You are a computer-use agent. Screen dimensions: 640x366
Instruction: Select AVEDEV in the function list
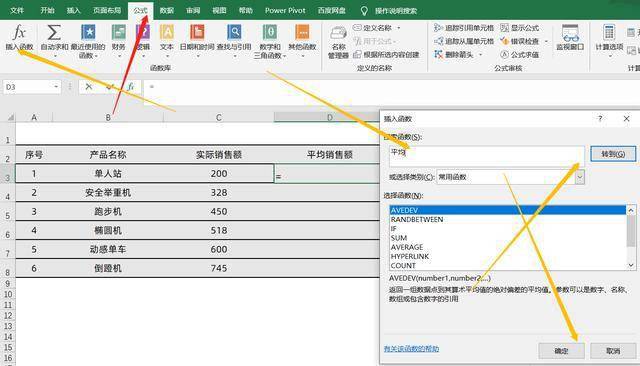click(x=508, y=210)
